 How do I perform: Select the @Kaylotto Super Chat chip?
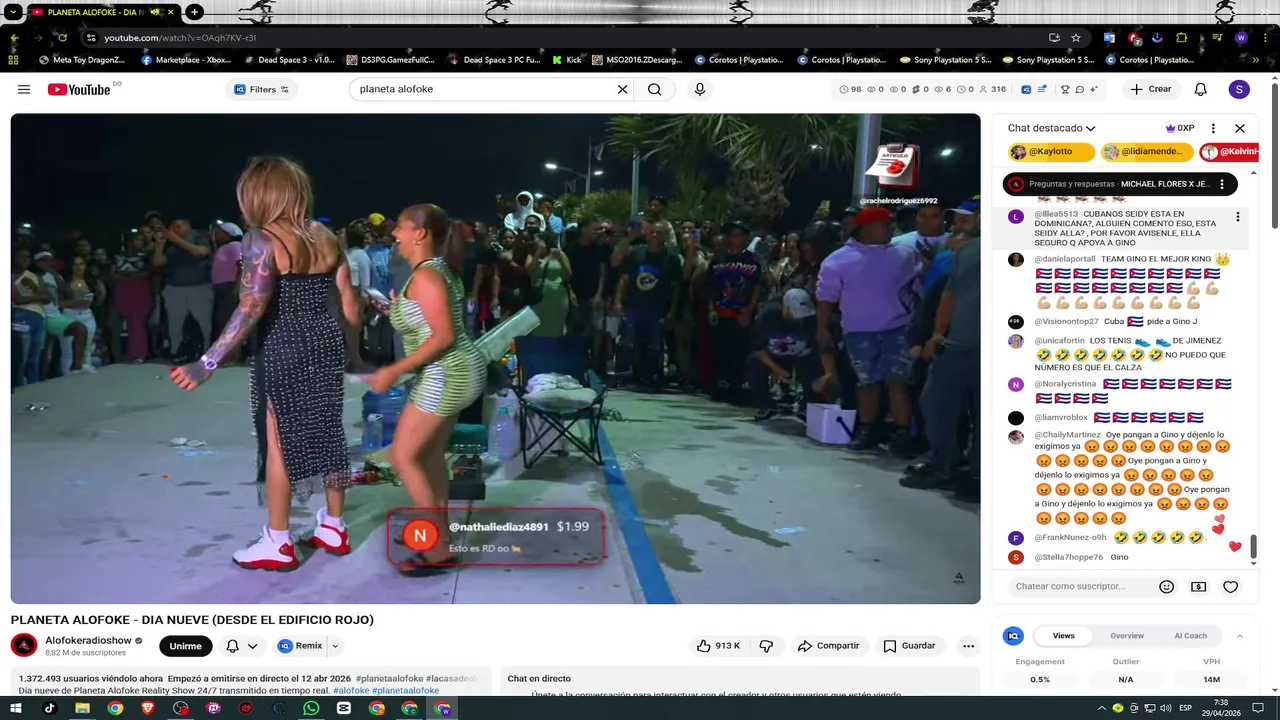click(x=1051, y=152)
